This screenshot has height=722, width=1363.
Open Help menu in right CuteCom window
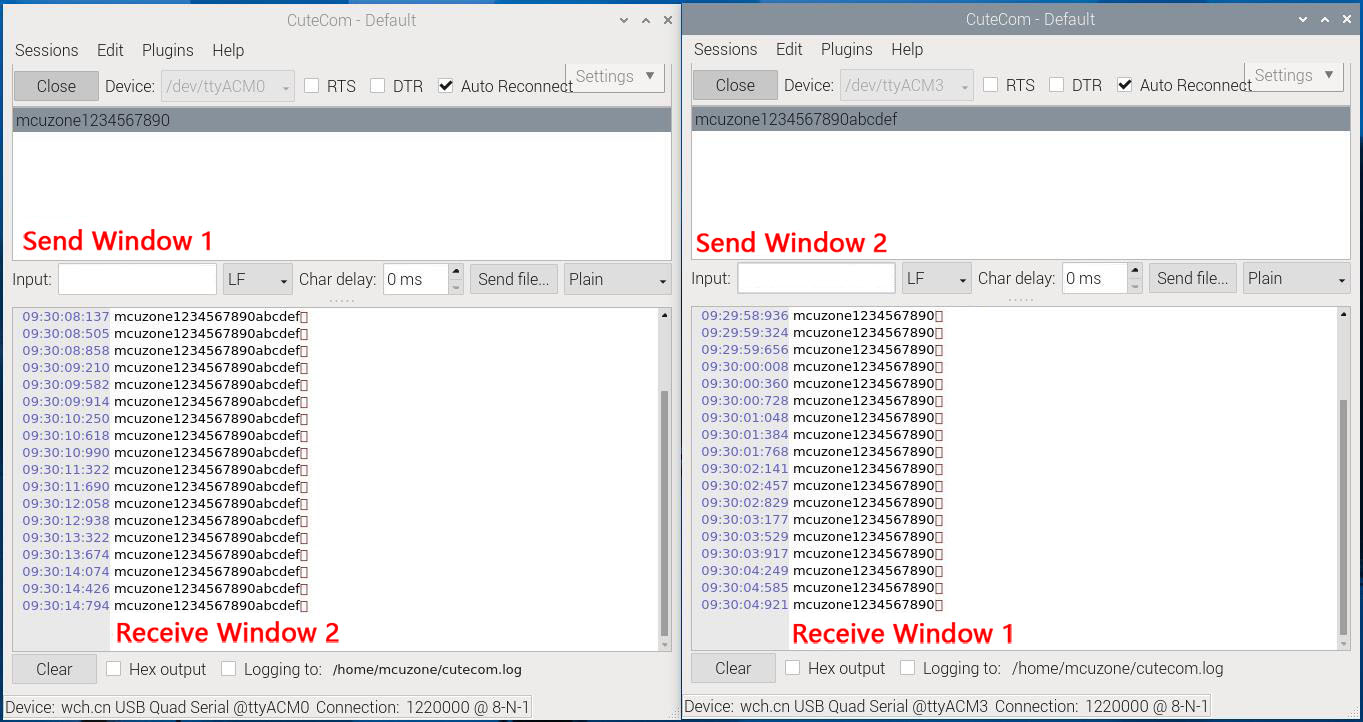tap(907, 49)
